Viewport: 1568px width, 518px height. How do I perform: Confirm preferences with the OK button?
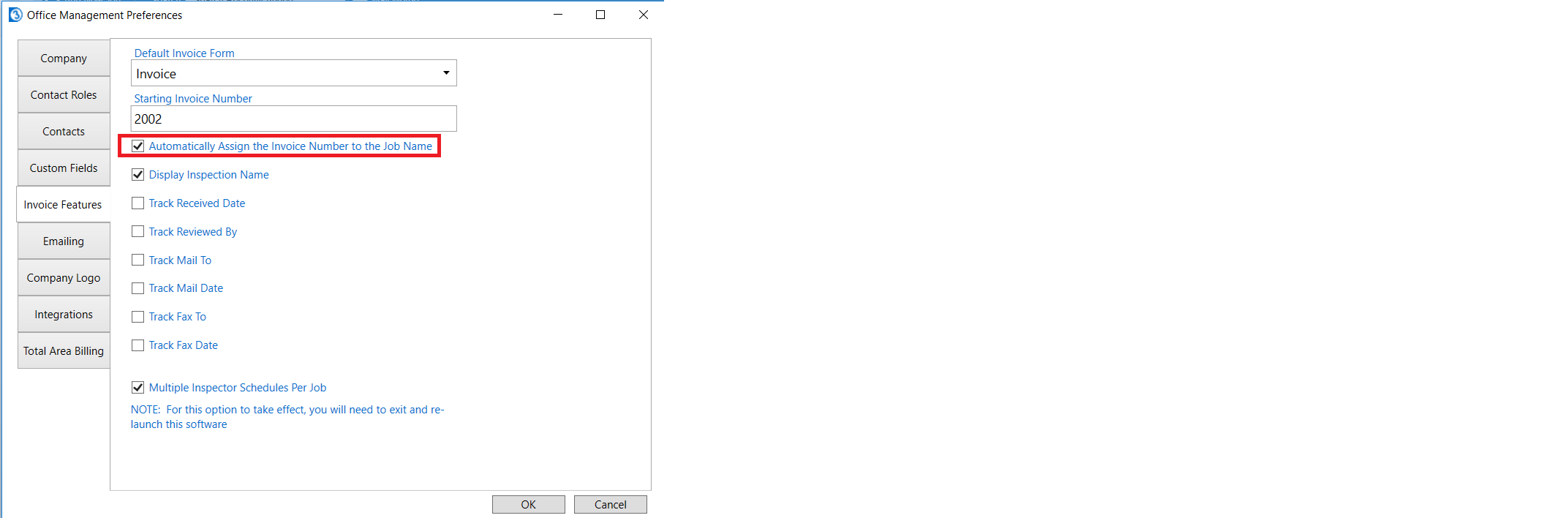pos(529,505)
